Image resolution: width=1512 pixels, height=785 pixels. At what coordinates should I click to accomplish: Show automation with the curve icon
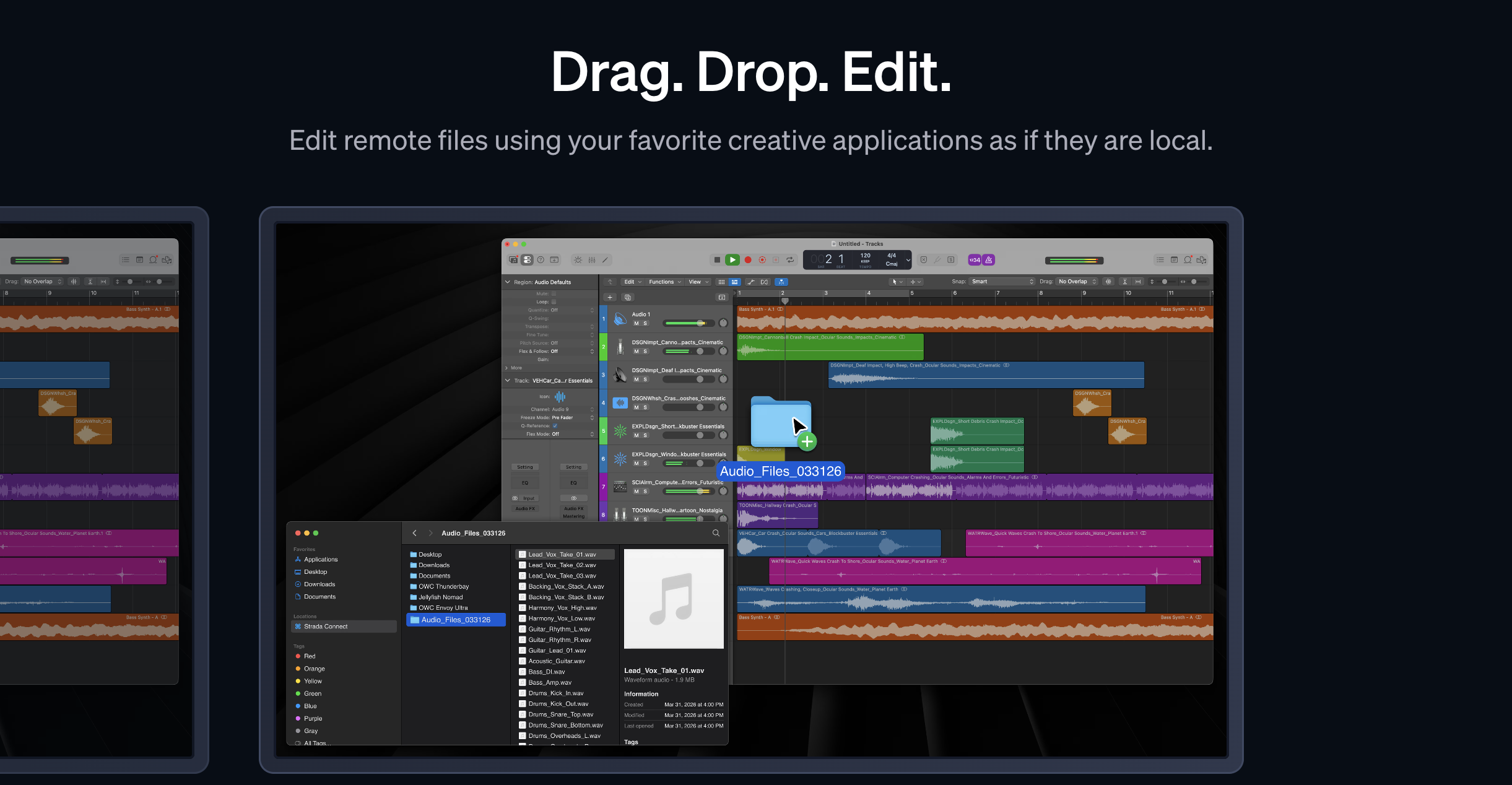point(750,282)
